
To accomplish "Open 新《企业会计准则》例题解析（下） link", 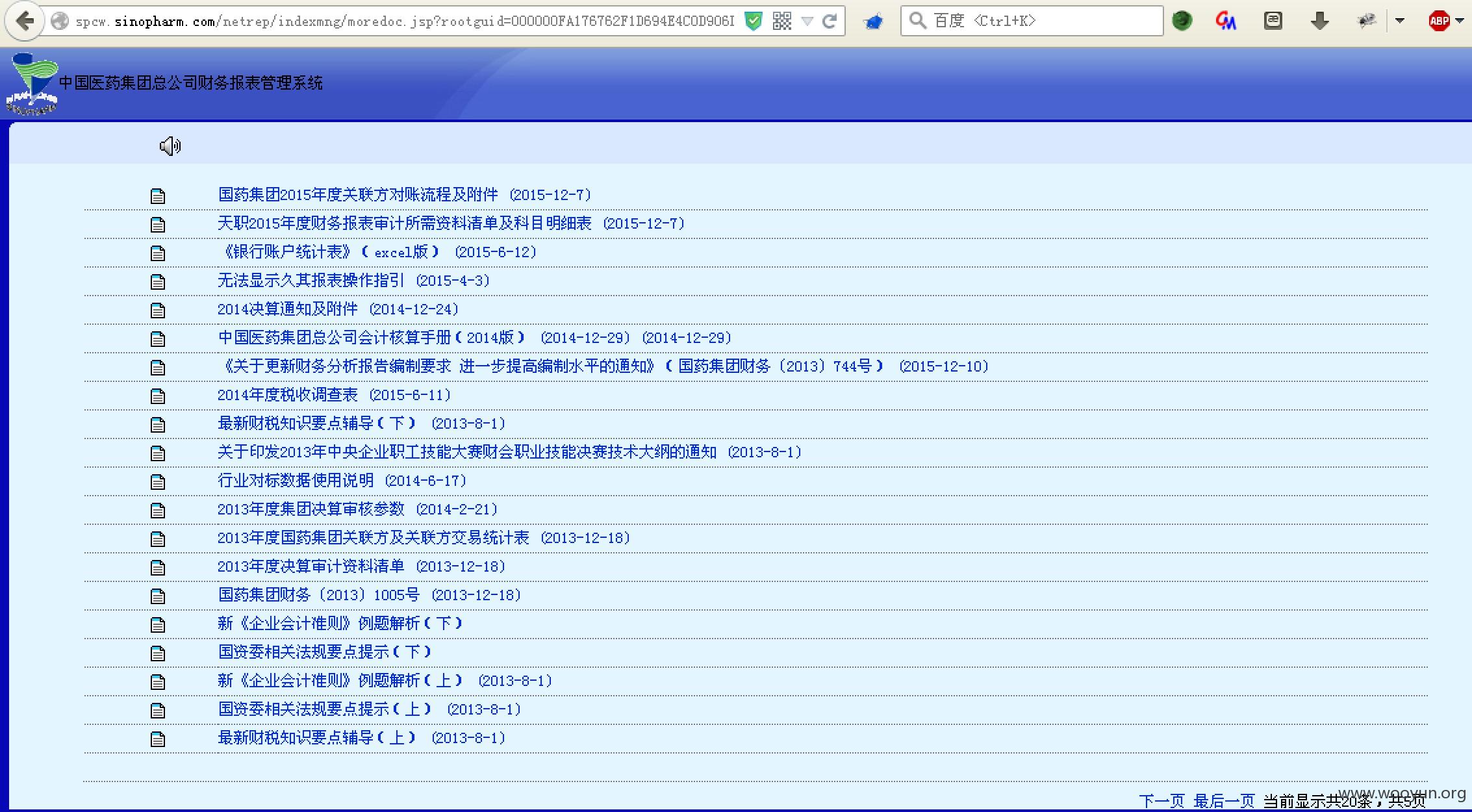I will click(x=340, y=623).
